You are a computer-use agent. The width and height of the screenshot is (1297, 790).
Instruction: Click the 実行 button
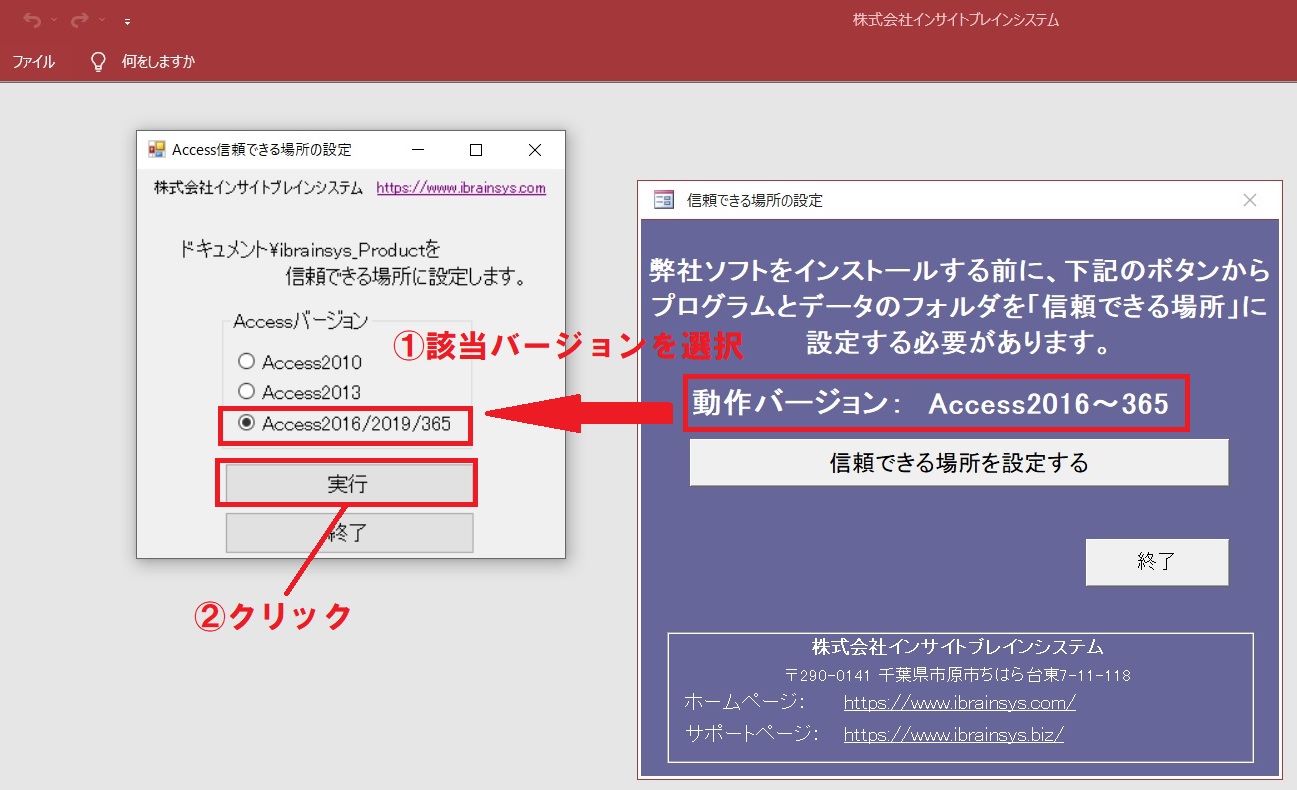point(347,483)
